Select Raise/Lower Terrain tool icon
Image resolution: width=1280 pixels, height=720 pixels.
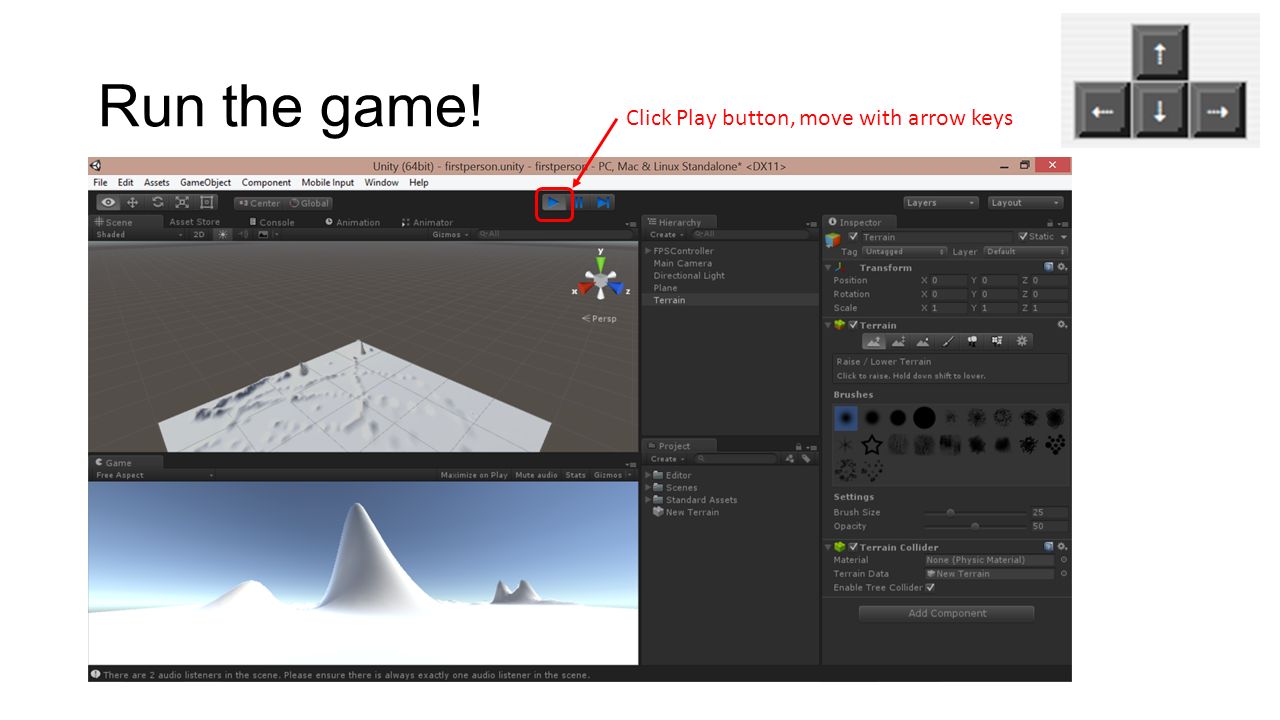(x=874, y=341)
